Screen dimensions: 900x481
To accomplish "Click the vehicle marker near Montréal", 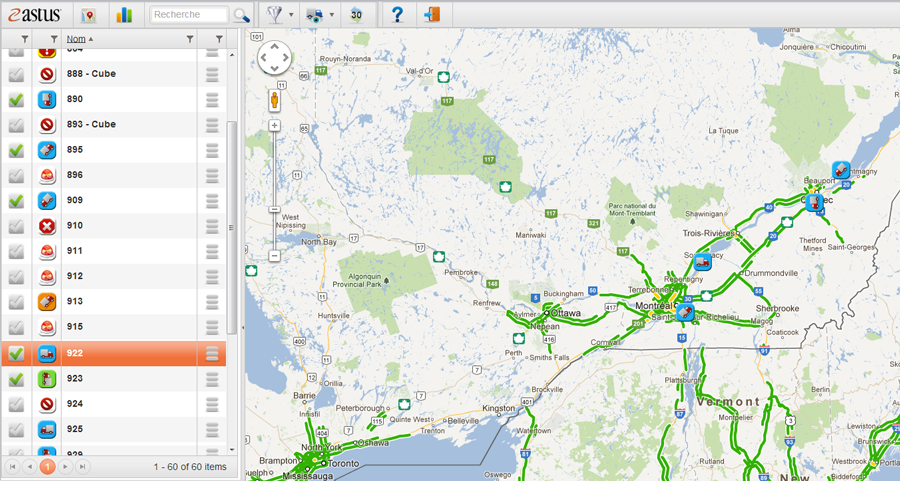I will 686,312.
